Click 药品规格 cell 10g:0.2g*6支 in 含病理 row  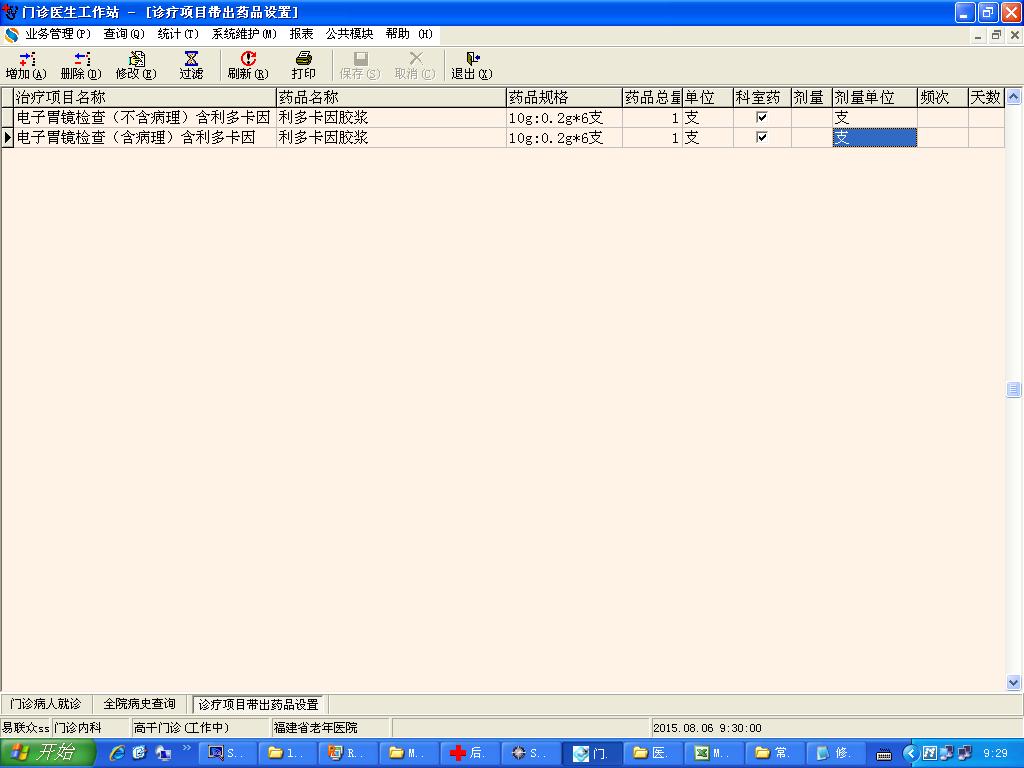click(x=564, y=137)
